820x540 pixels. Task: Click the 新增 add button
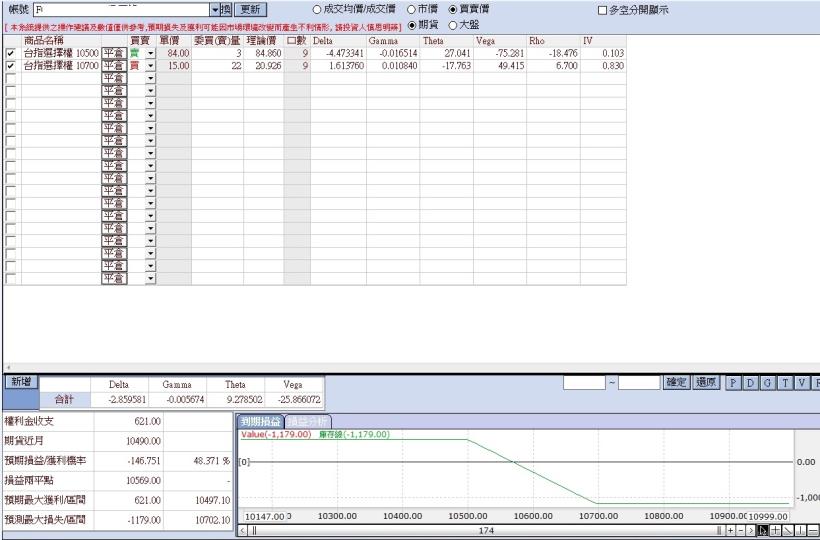click(21, 382)
